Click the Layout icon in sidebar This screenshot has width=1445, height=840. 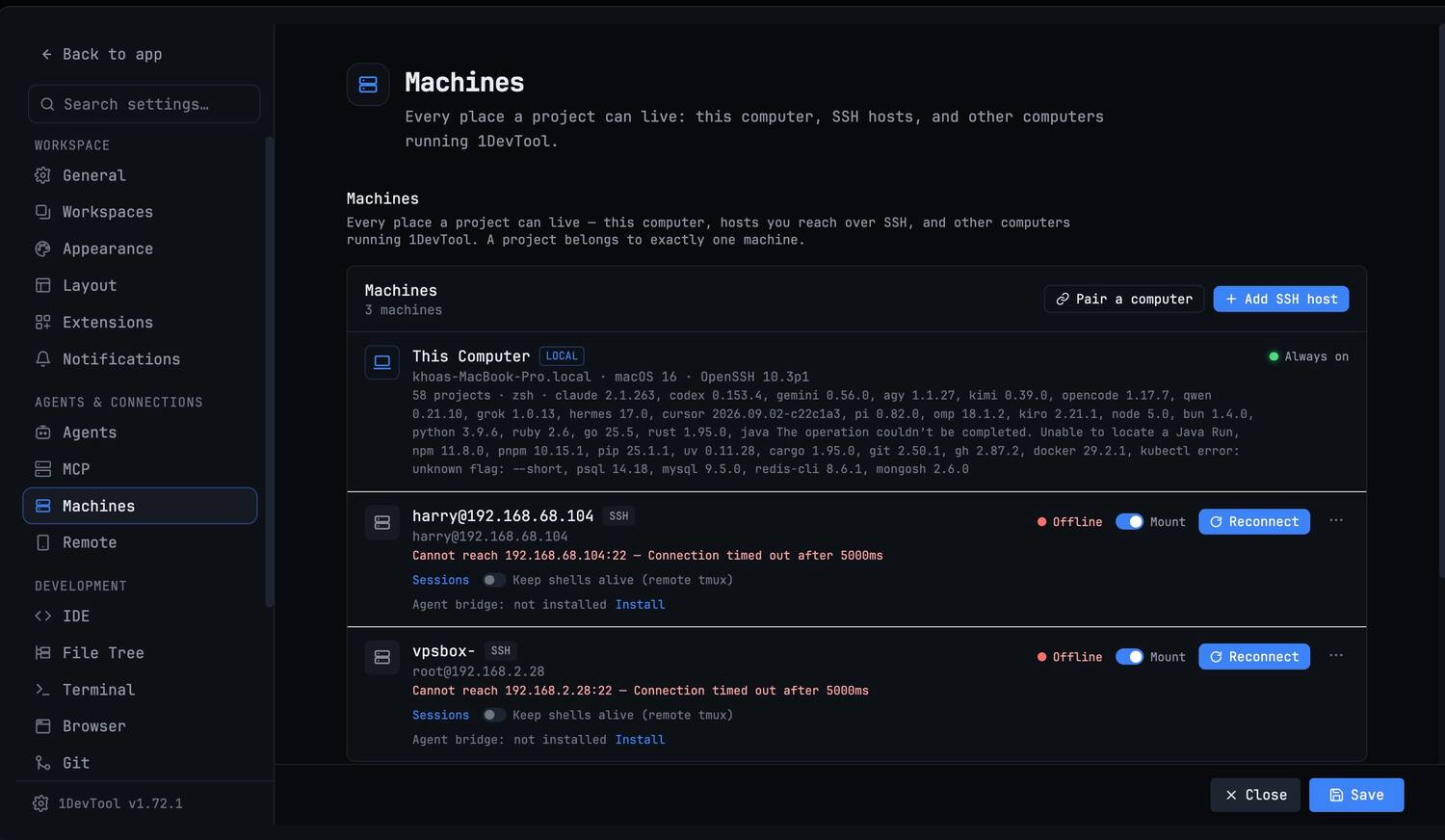pos(42,285)
